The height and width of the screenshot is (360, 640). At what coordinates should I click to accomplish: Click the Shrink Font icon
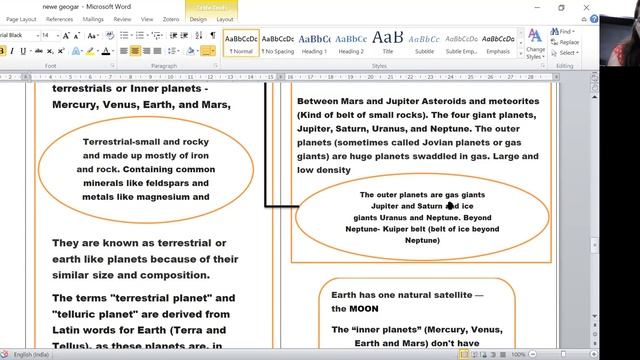pos(76,36)
